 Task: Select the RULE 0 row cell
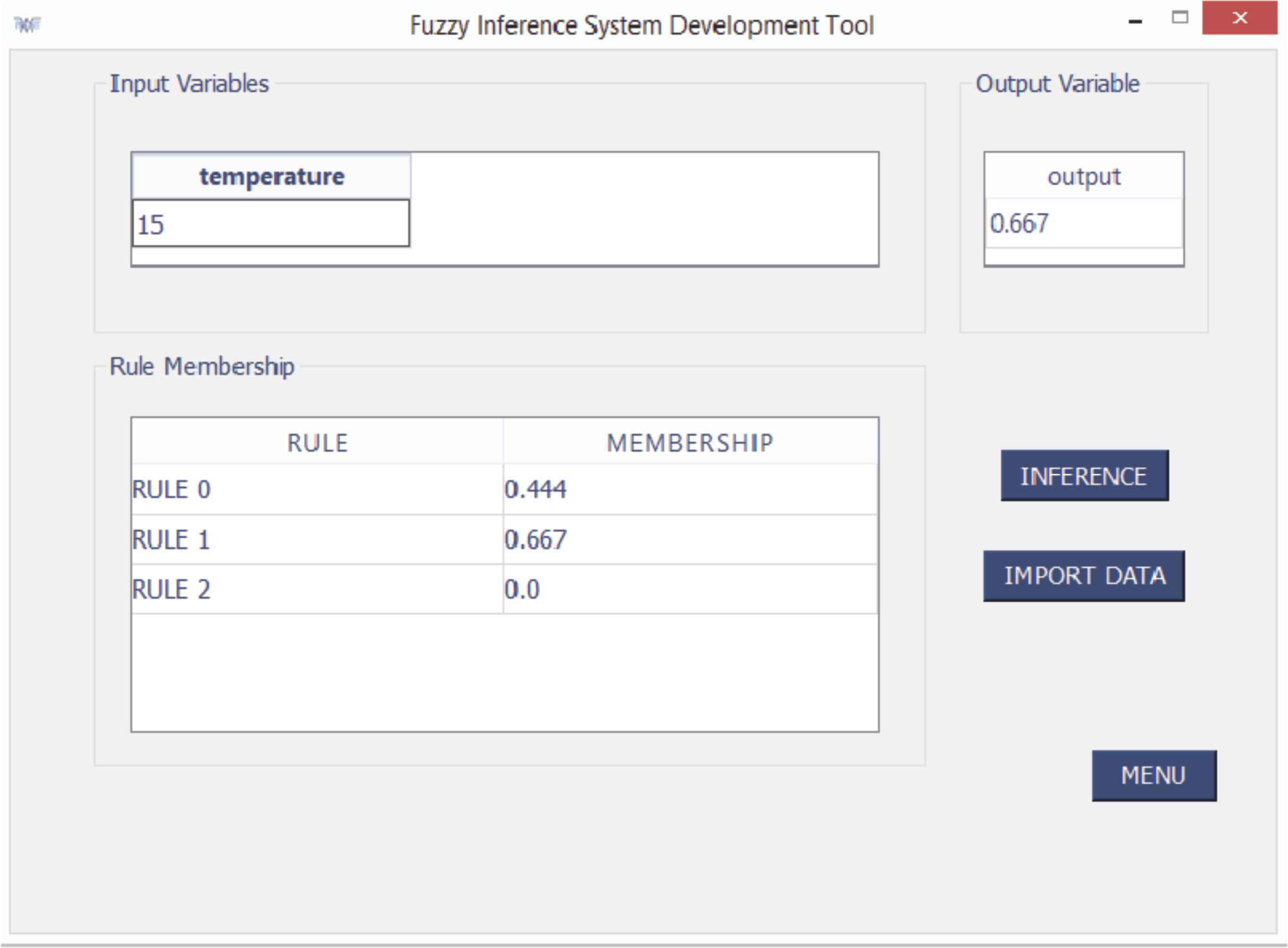[x=317, y=489]
